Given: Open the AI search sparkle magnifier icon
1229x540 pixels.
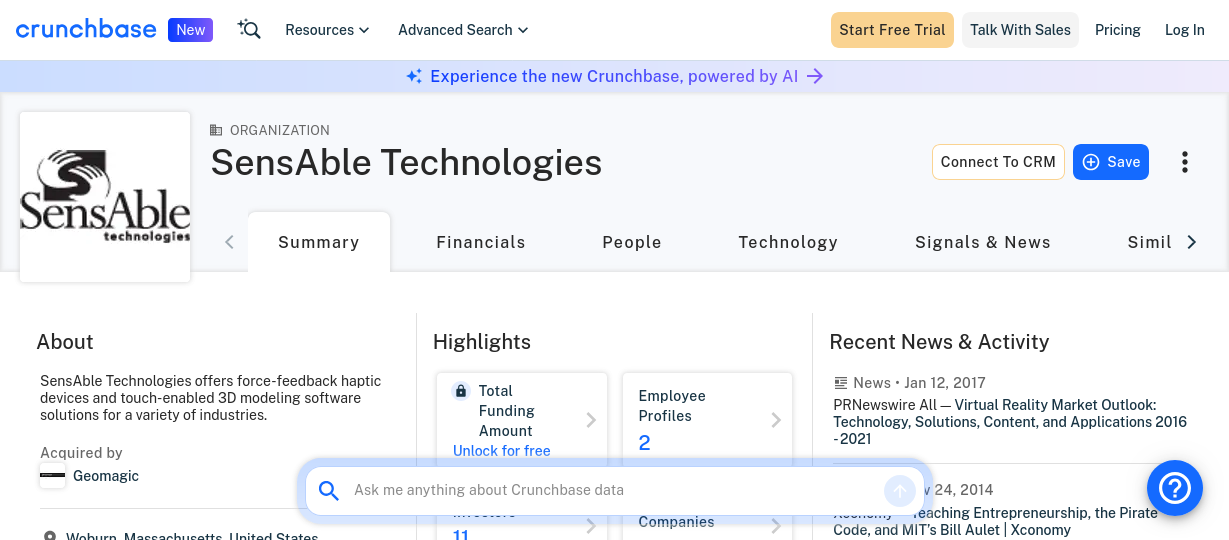Looking at the screenshot, I should (249, 30).
